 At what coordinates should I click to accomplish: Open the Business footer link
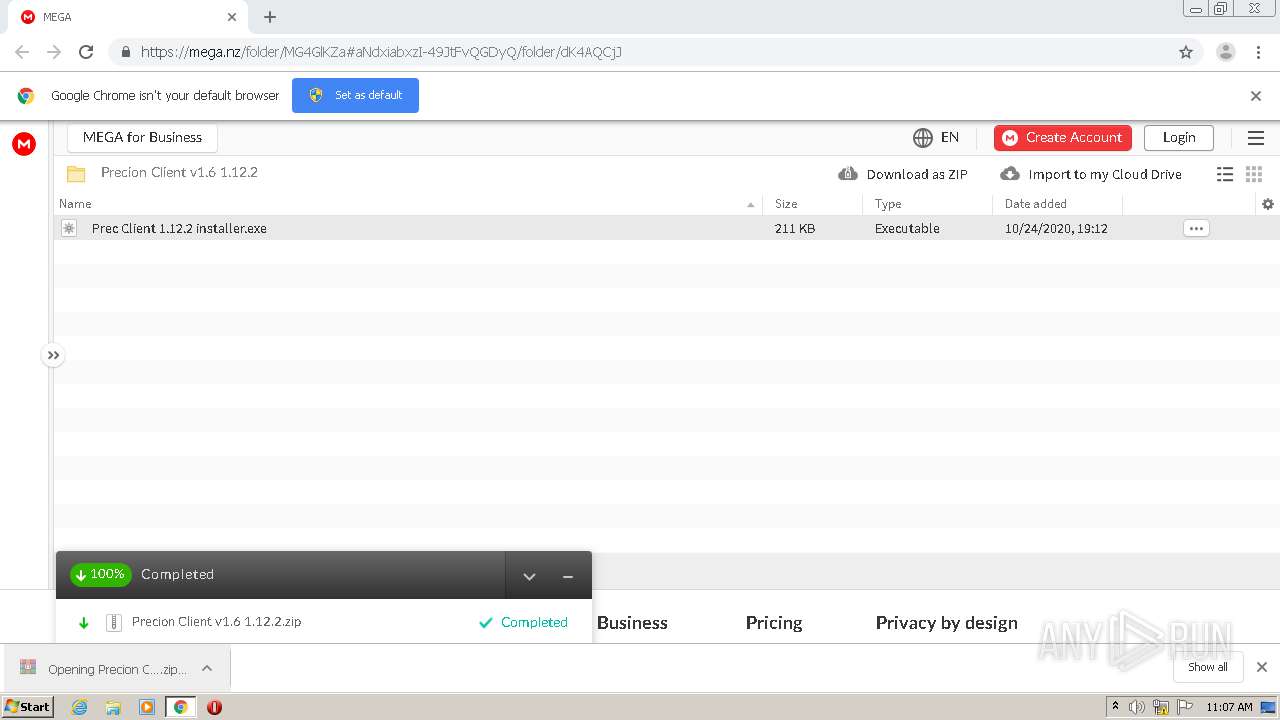(x=632, y=622)
